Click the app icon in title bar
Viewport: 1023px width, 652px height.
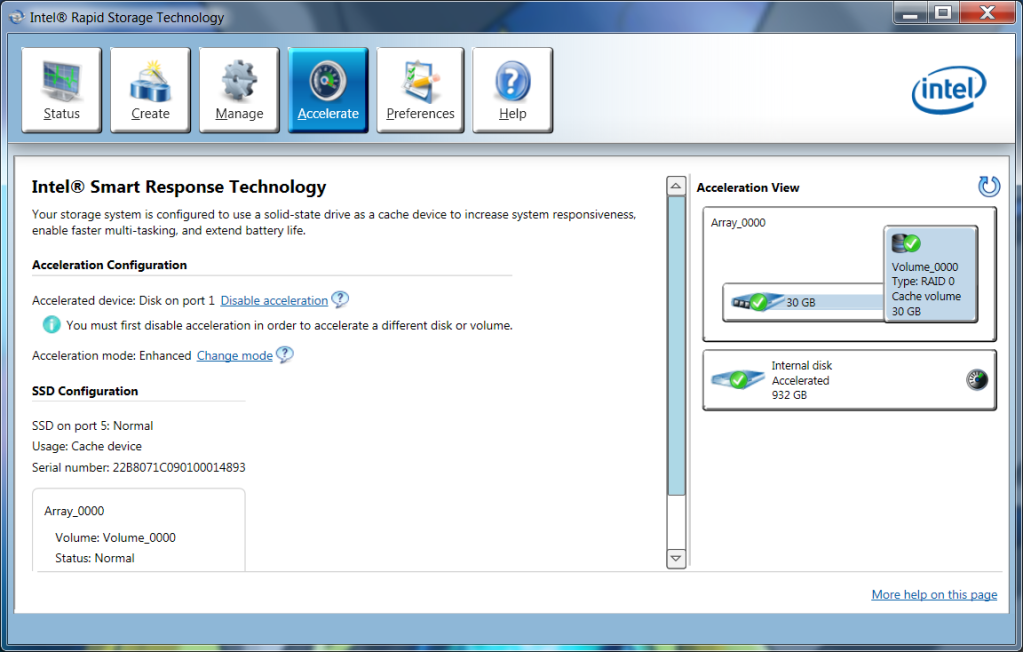click(x=16, y=18)
